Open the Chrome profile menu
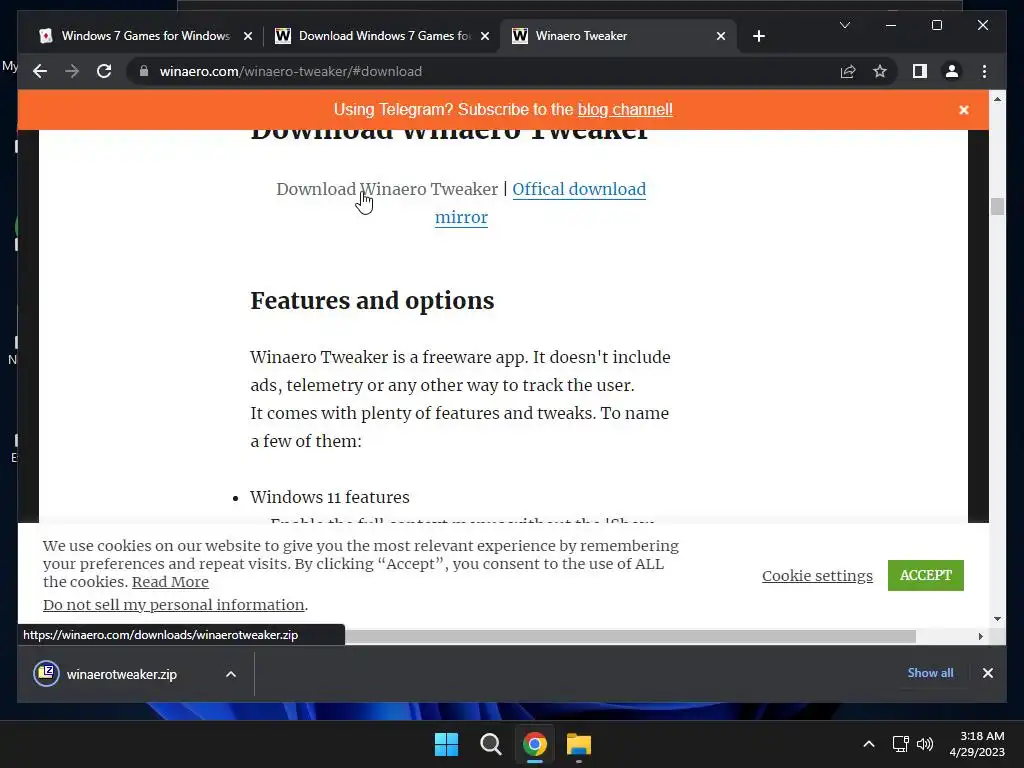The width and height of the screenshot is (1024, 768). tap(952, 71)
